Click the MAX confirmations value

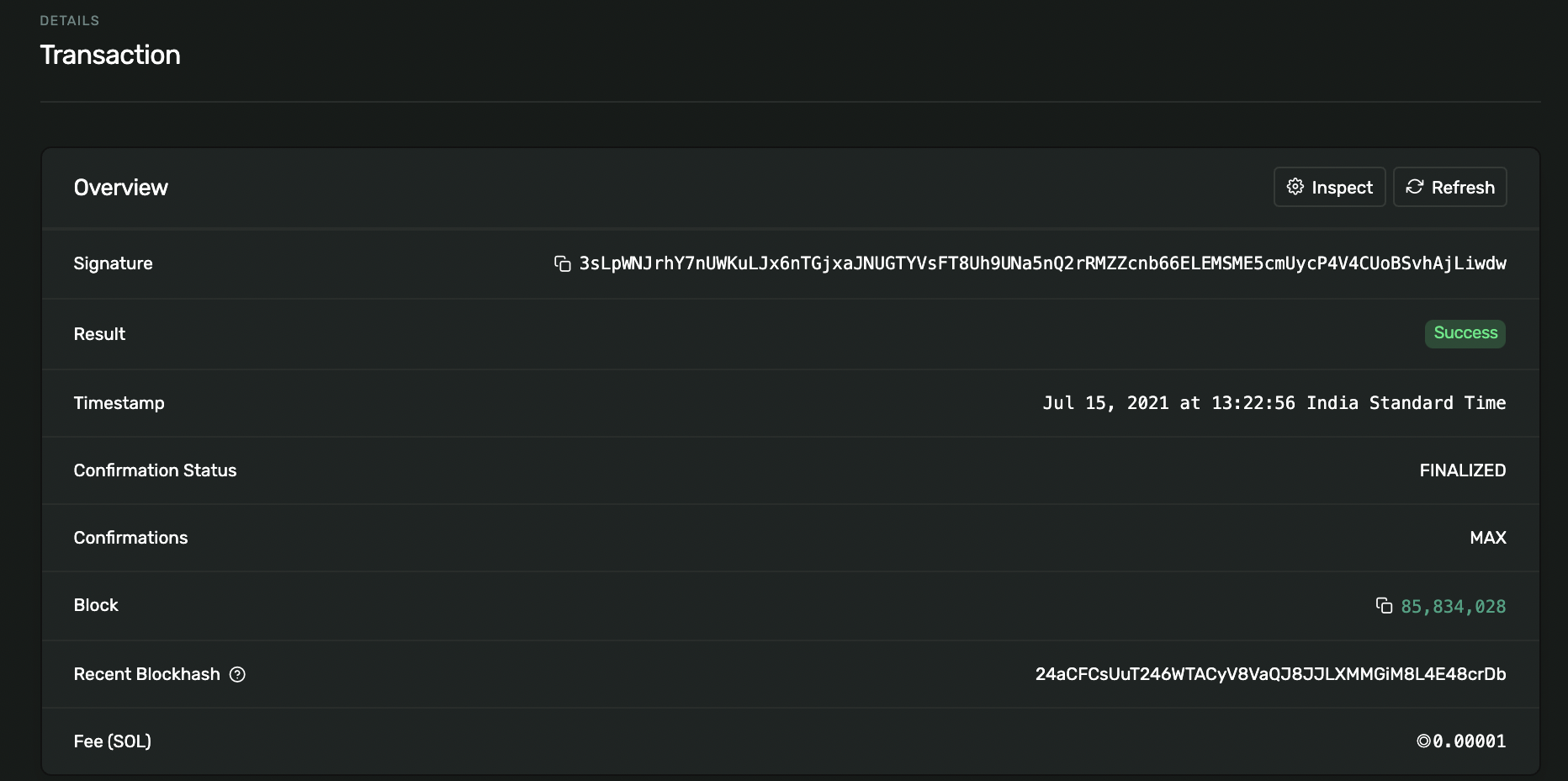click(x=1487, y=538)
